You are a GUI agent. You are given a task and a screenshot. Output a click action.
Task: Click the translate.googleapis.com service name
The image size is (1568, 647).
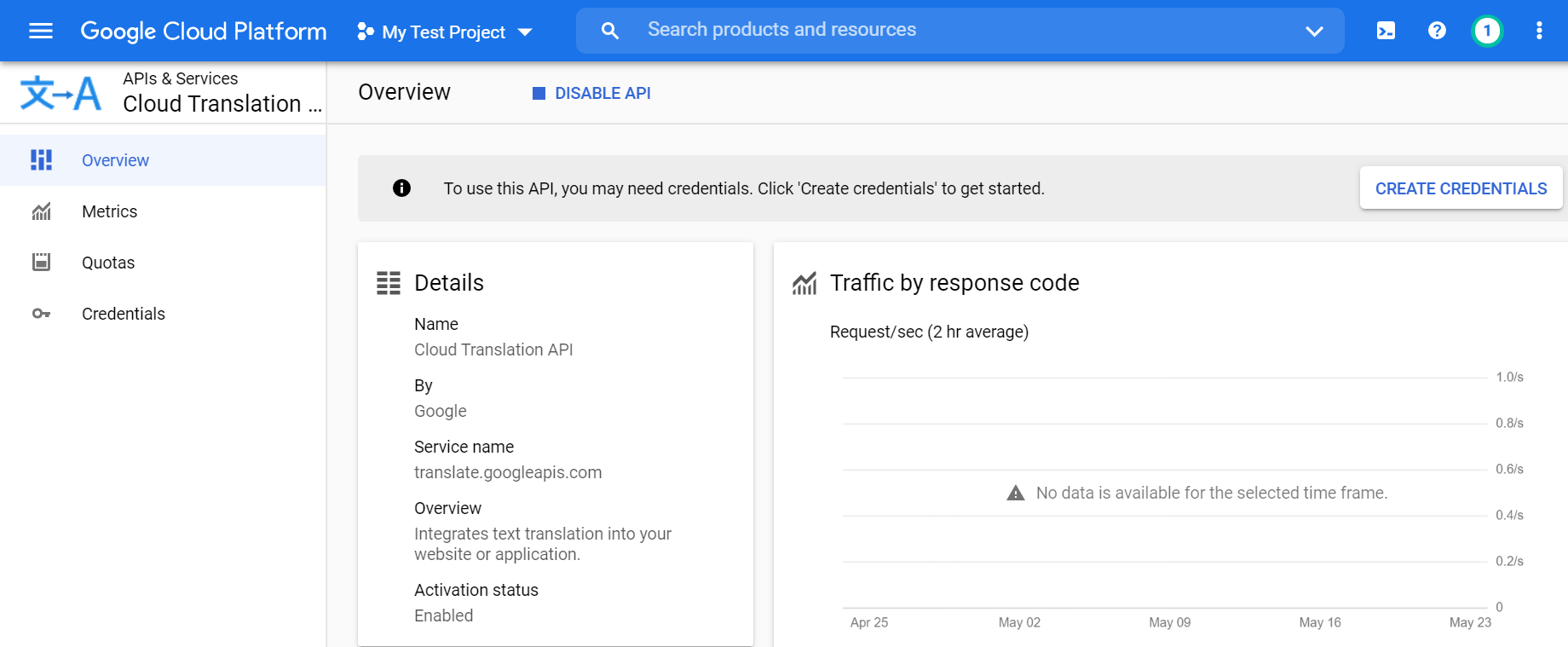coord(508,472)
